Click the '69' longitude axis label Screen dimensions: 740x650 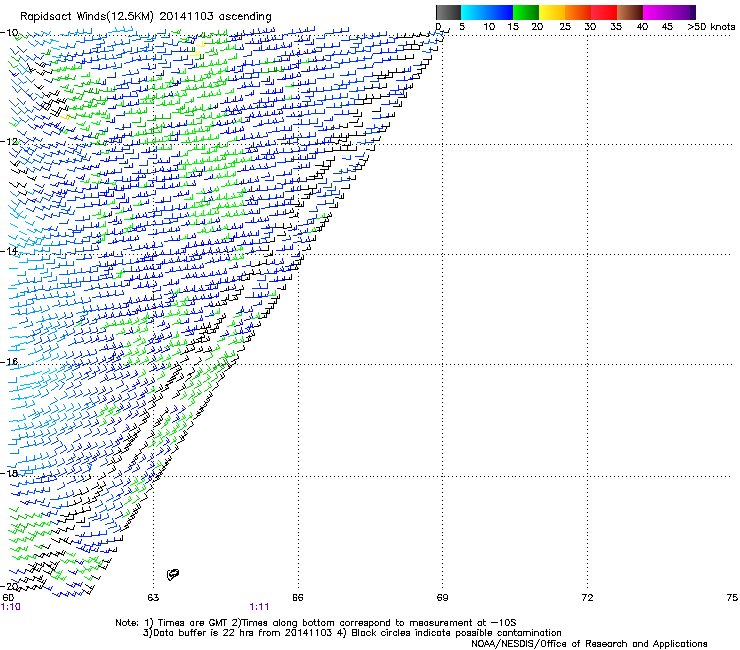[x=442, y=598]
